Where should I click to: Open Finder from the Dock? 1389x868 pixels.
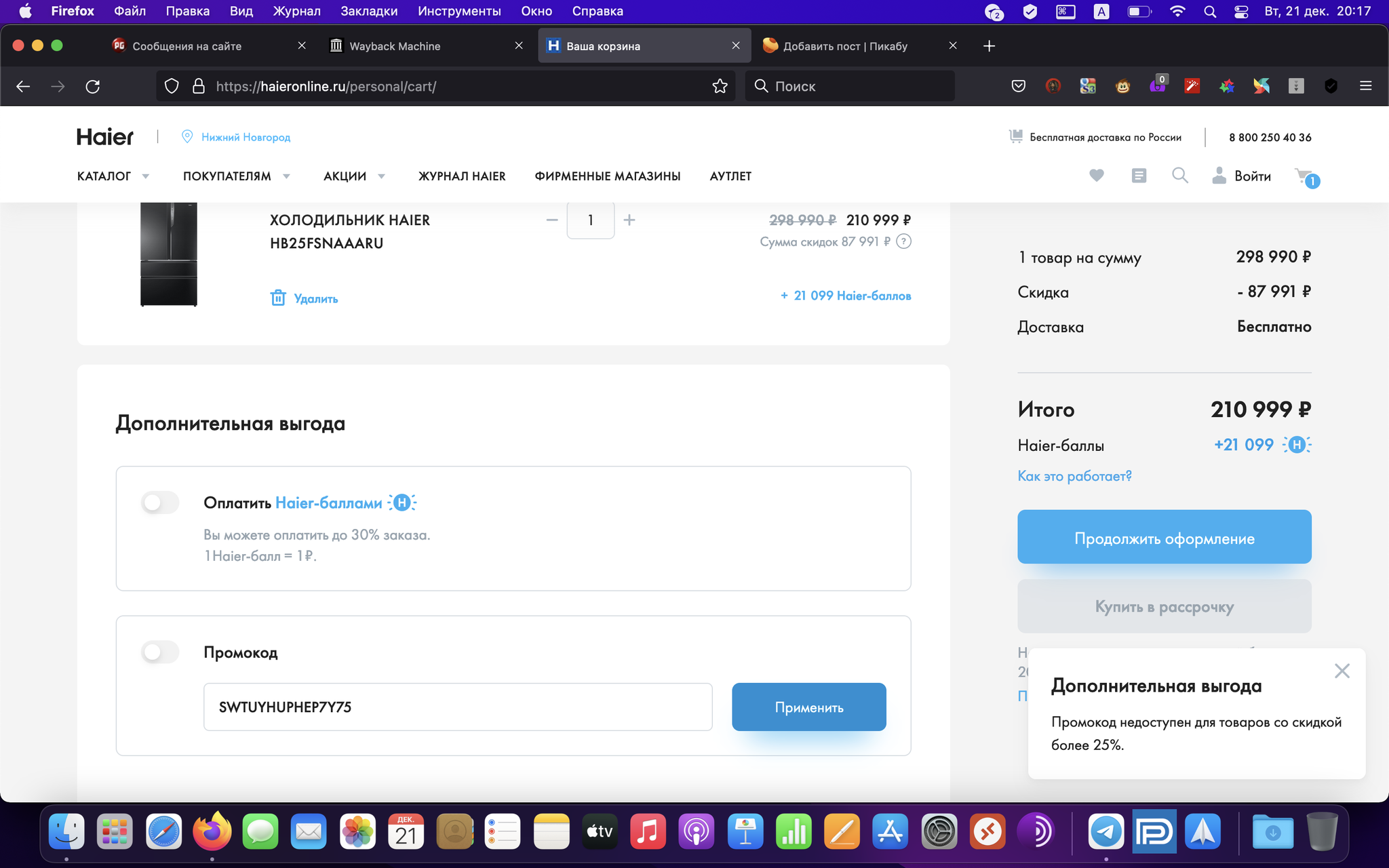[x=66, y=831]
